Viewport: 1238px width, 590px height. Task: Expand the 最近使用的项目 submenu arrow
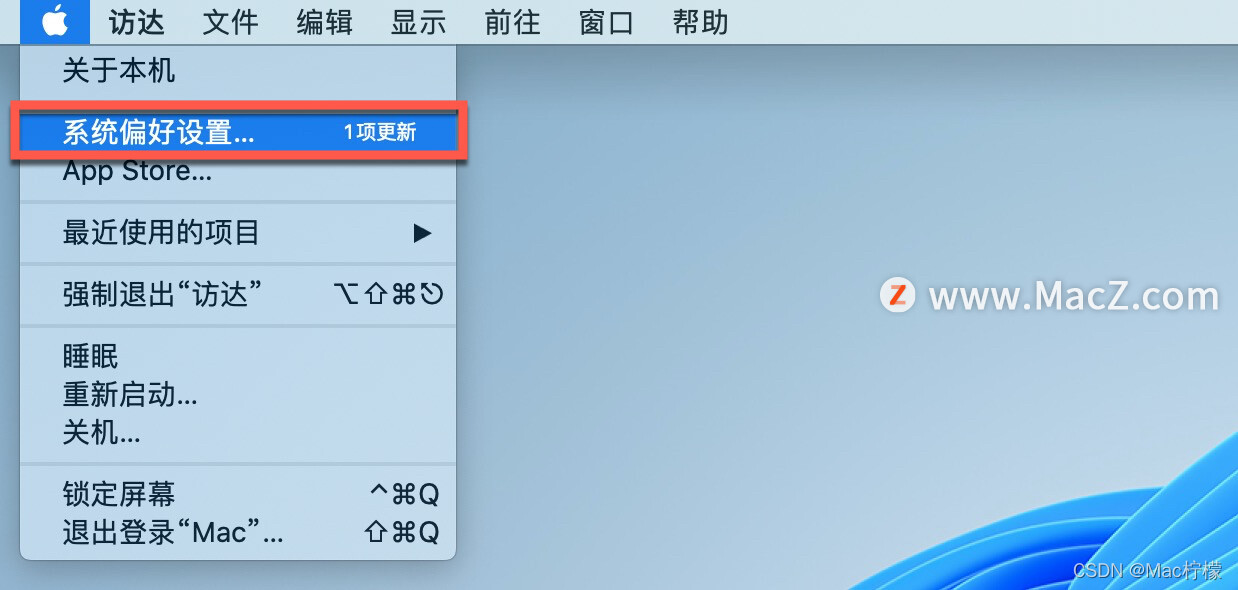[423, 233]
